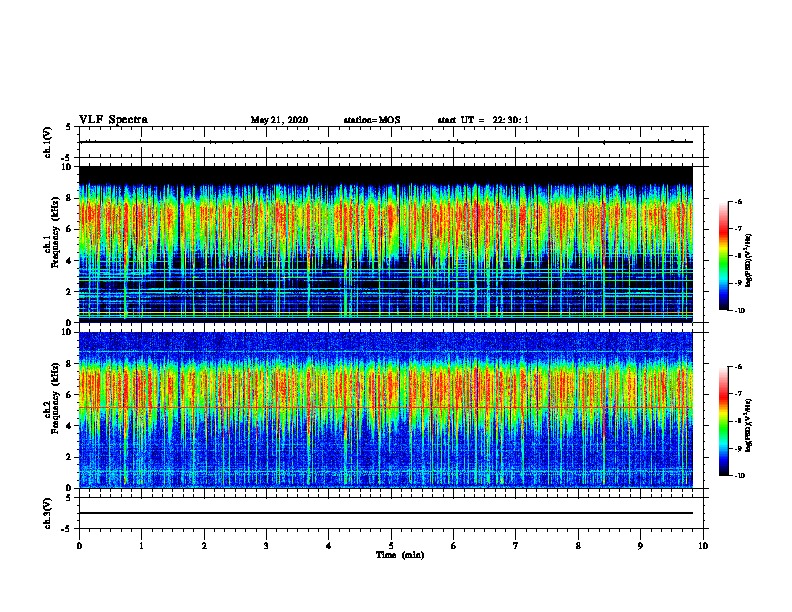Click the "ch.3(V)" waveform axis label
This screenshot has height=612, width=792.
tap(48, 513)
